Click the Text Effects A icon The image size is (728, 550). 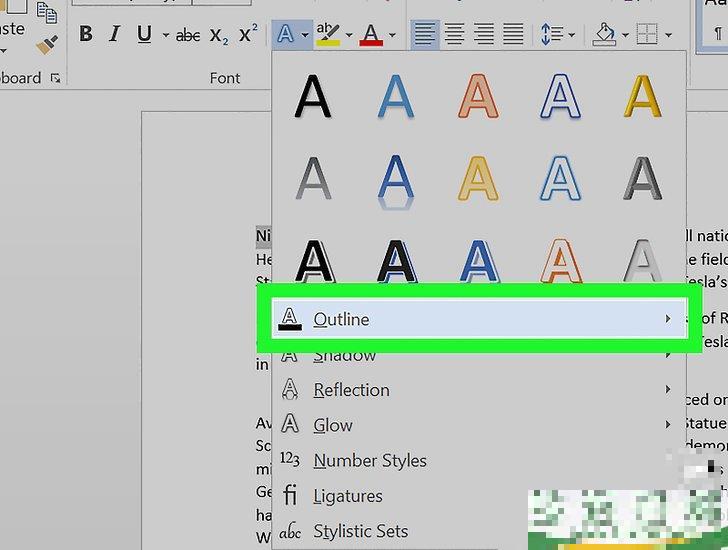[x=285, y=35]
